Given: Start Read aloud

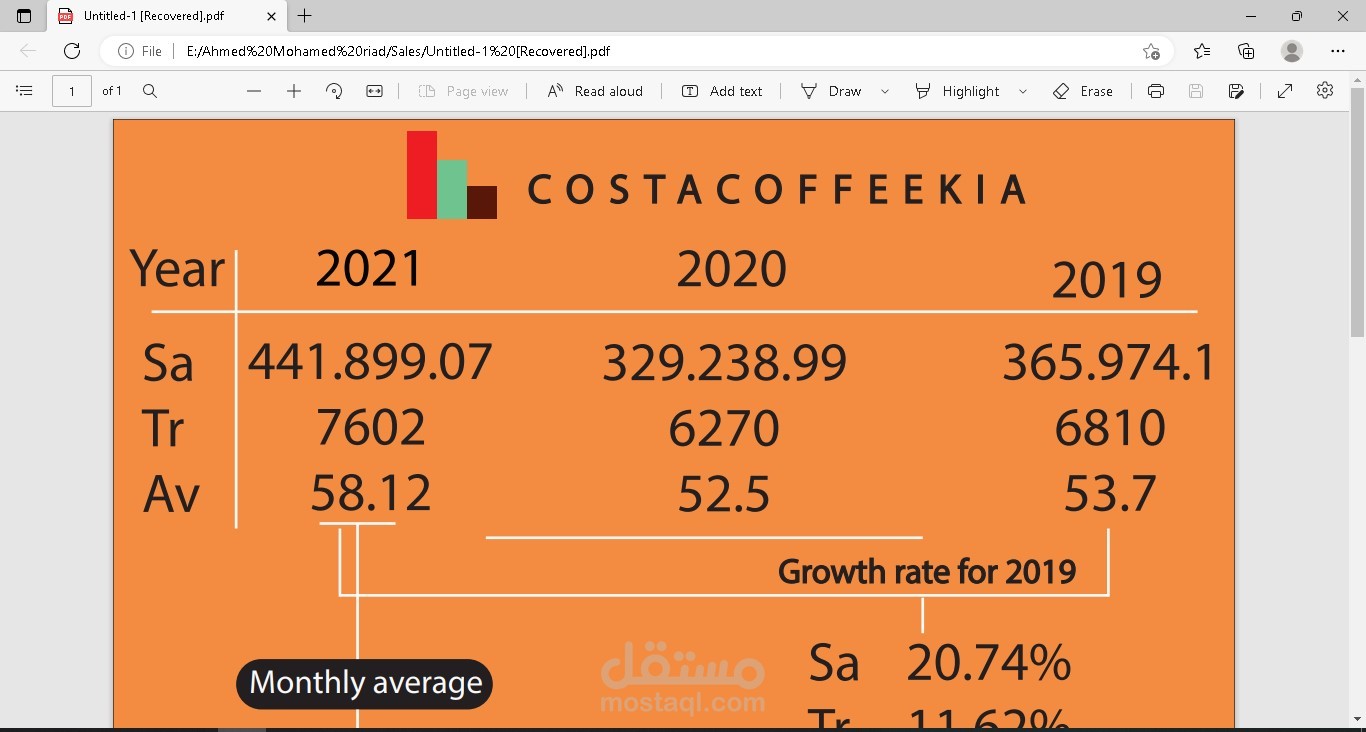Looking at the screenshot, I should coord(595,91).
